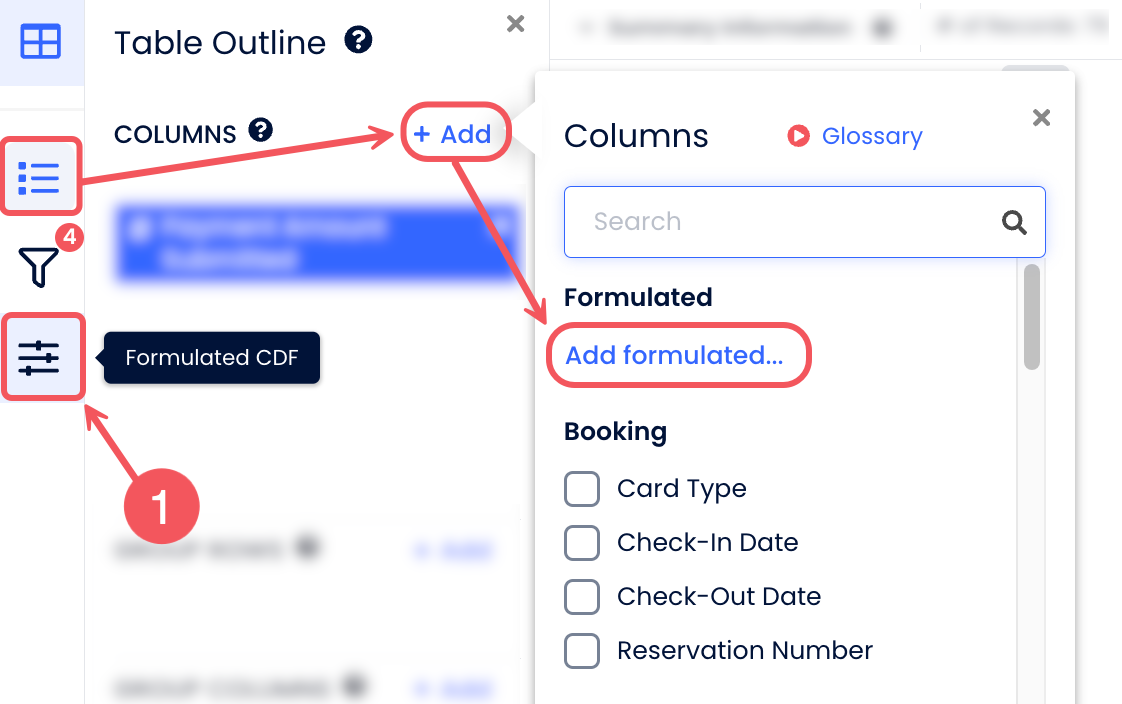Screen dimensions: 1122x704
Task: Click the Glossary play icon
Action: [x=798, y=136]
